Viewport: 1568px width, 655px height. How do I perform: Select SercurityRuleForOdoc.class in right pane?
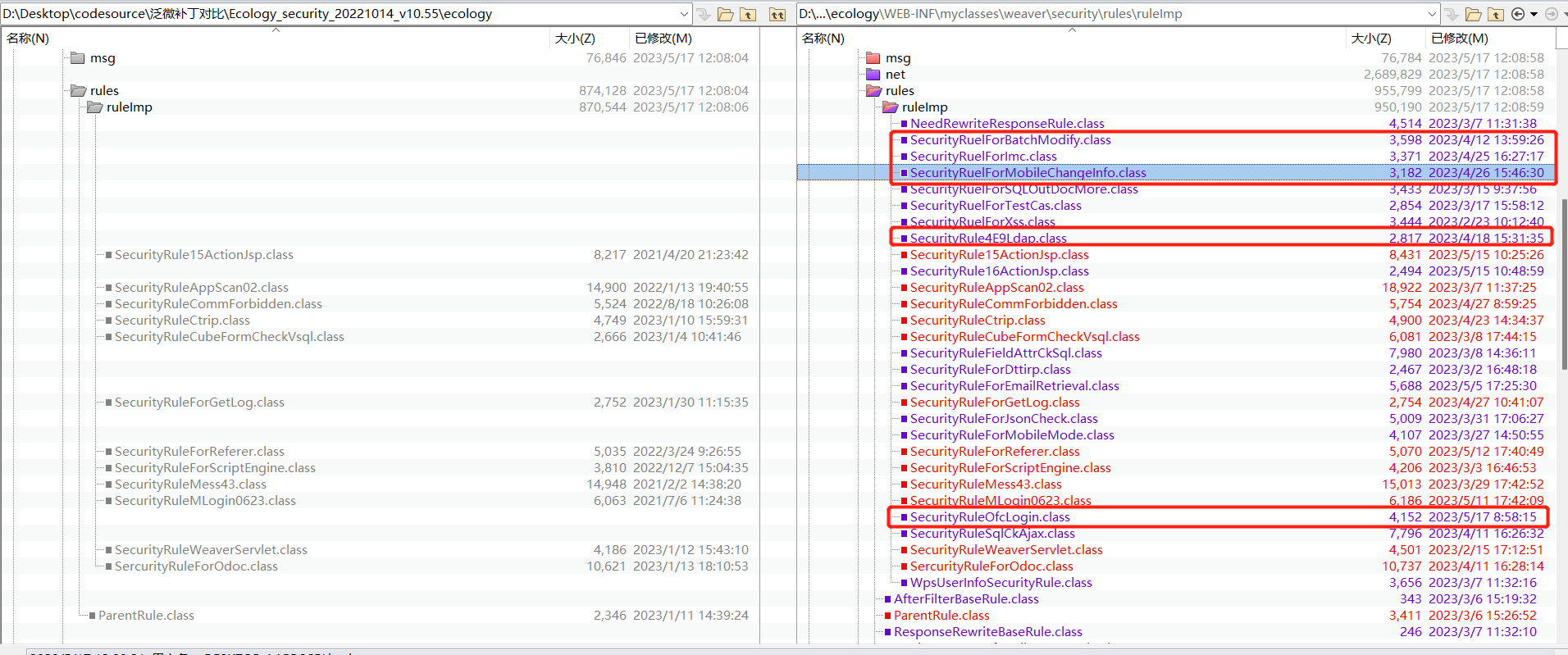click(x=991, y=566)
